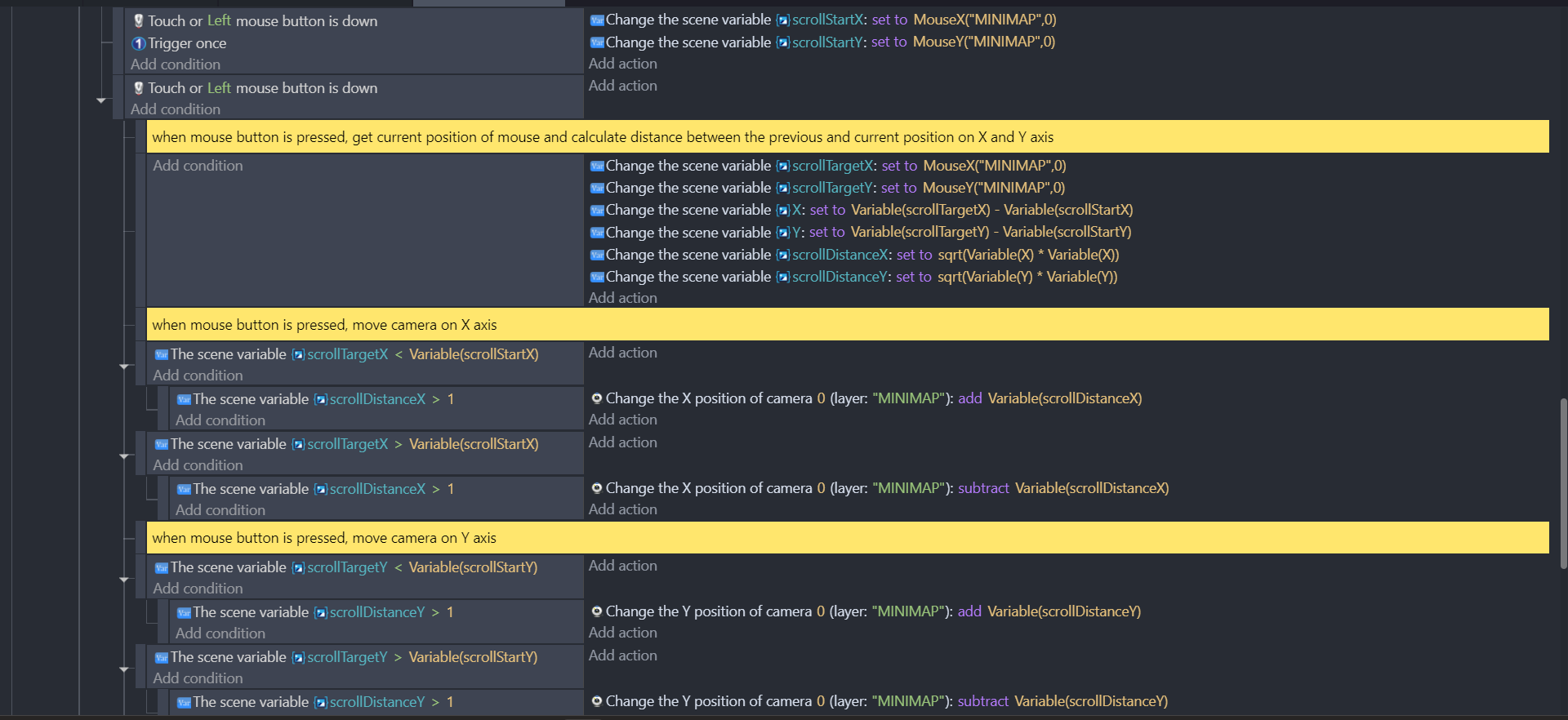Image resolution: width=1568 pixels, height=720 pixels.
Task: Click variable icon on scrollTargetY MouseY action
Action: tap(597, 189)
